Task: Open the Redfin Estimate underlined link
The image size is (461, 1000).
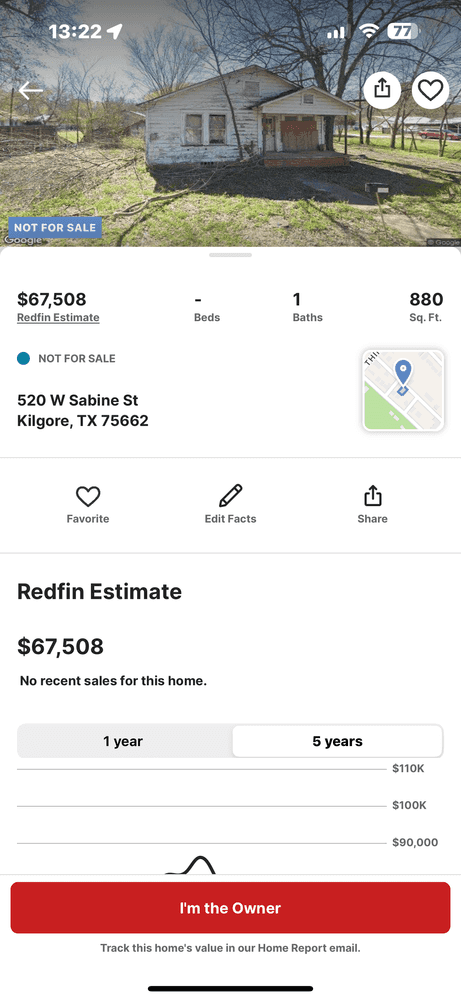Action: (x=58, y=318)
